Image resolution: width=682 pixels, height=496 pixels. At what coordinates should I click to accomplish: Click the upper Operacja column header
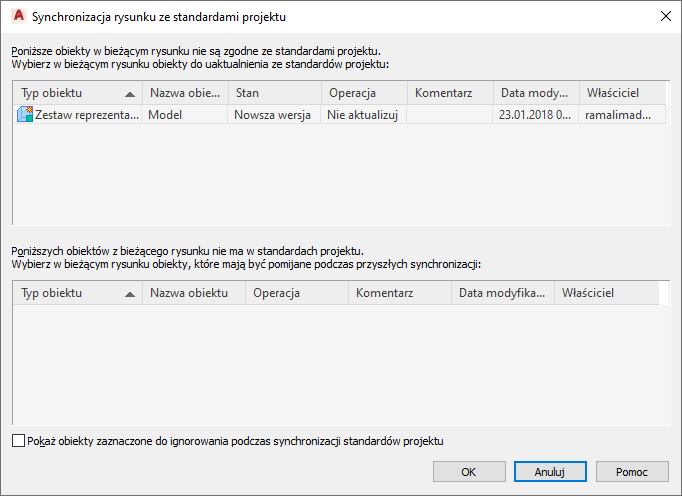click(x=364, y=92)
